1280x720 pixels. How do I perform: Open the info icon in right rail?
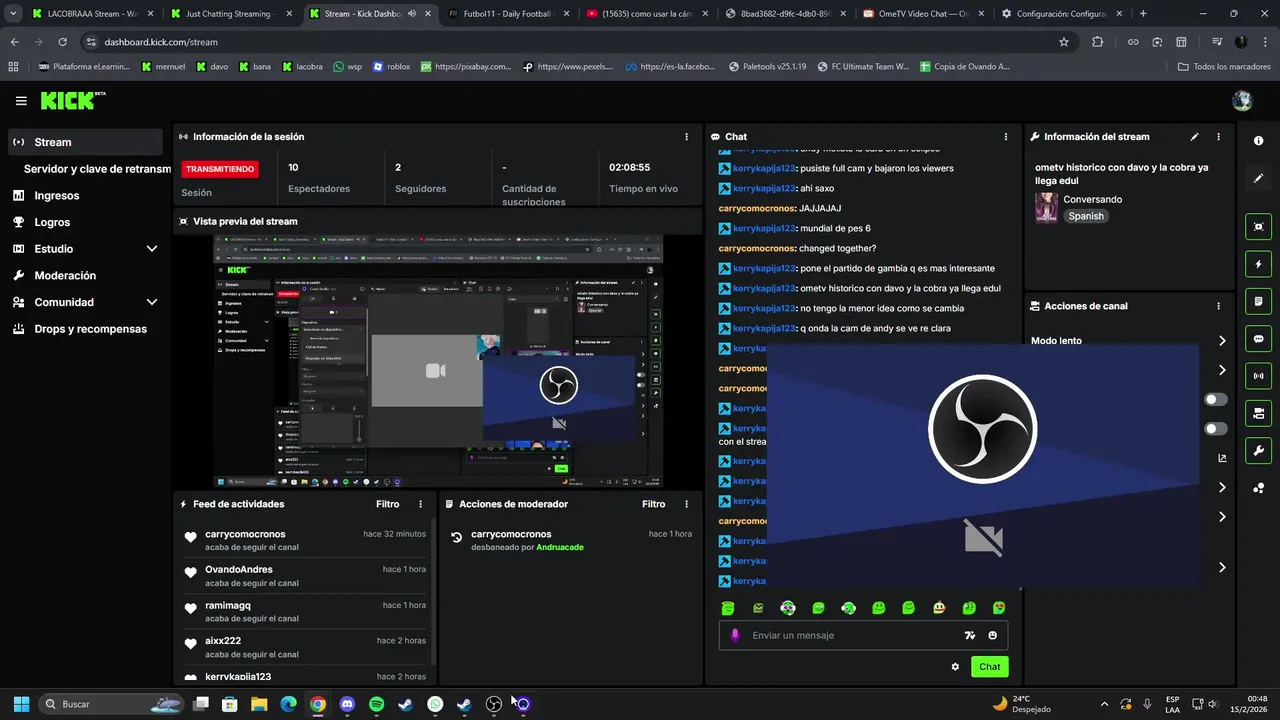pos(1258,141)
